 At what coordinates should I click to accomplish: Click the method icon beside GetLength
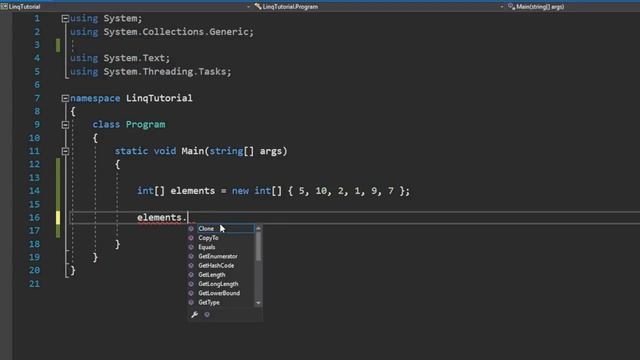pyautogui.click(x=191, y=275)
